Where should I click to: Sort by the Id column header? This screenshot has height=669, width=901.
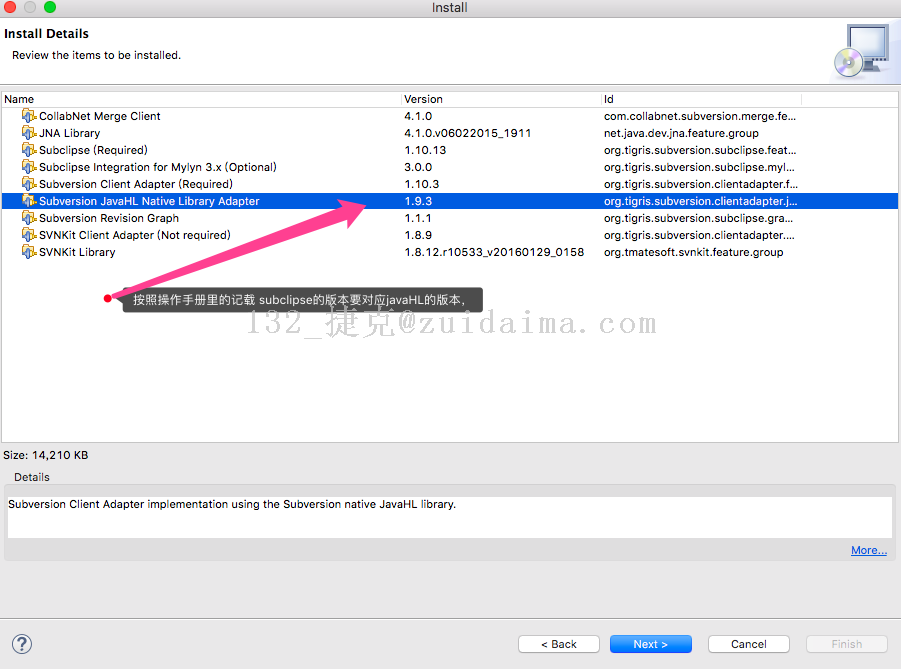point(701,99)
